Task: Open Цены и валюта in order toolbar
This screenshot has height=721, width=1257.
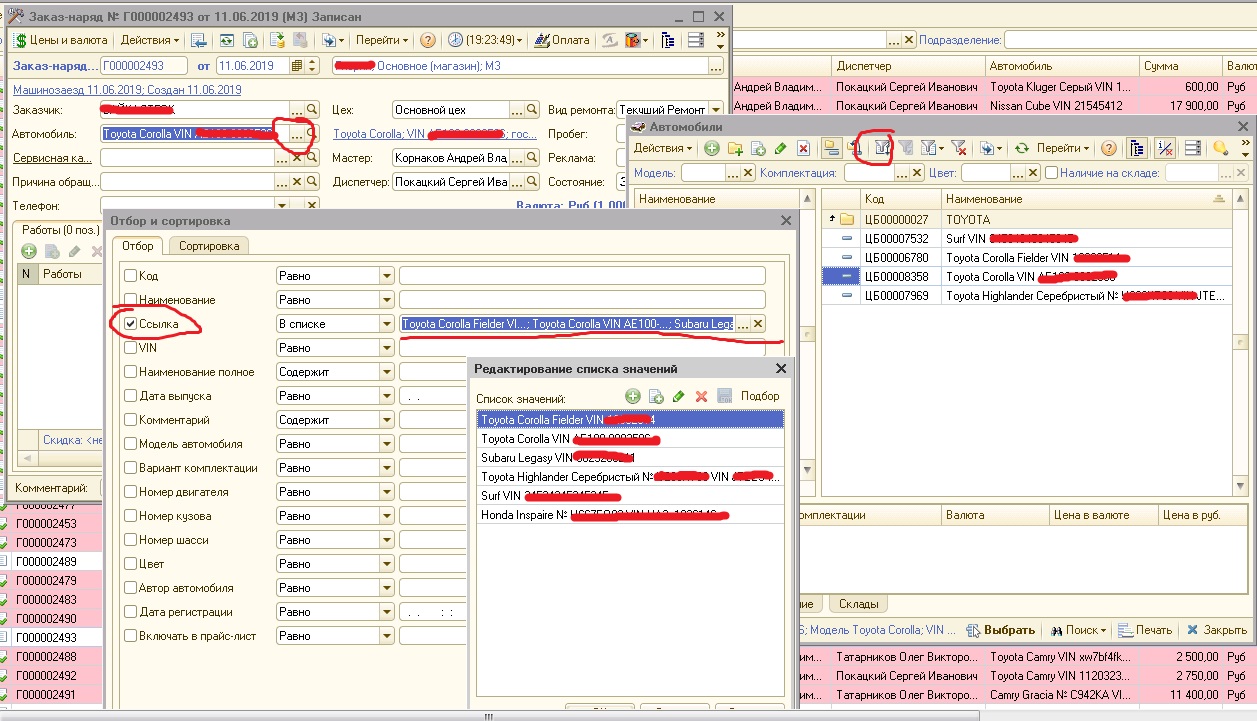Action: point(60,40)
